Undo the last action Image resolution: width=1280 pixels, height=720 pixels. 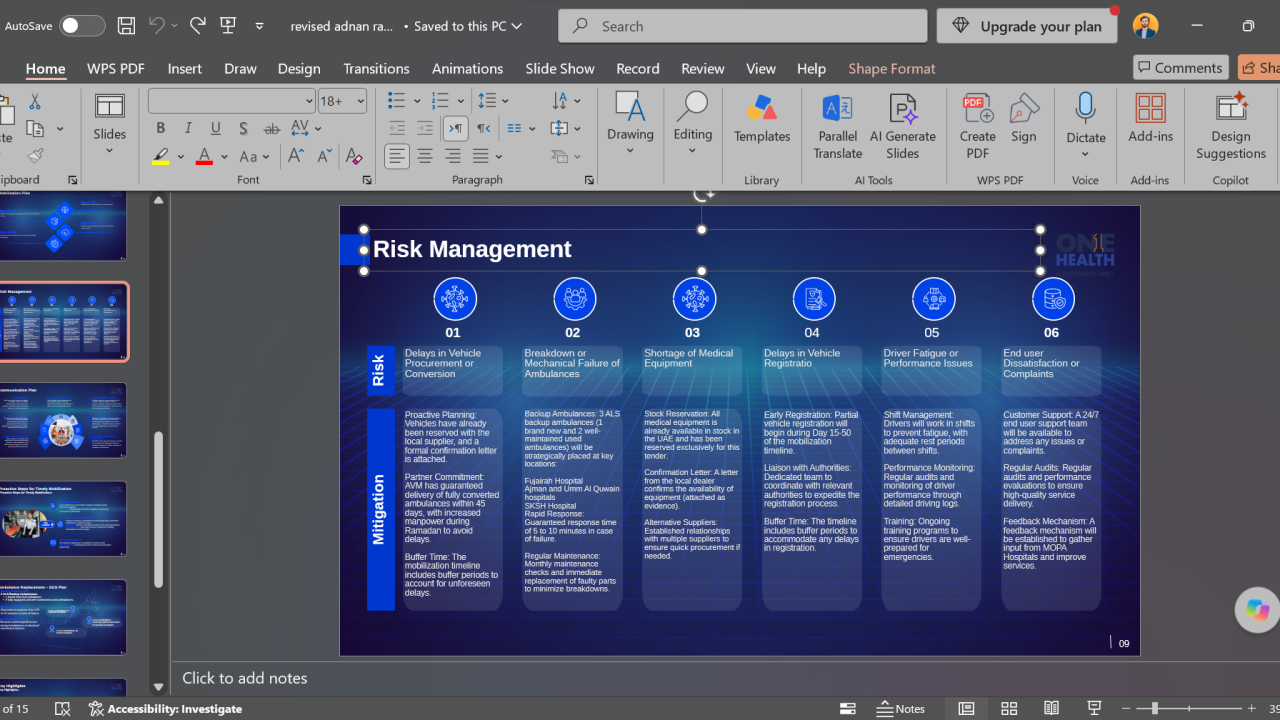156,26
